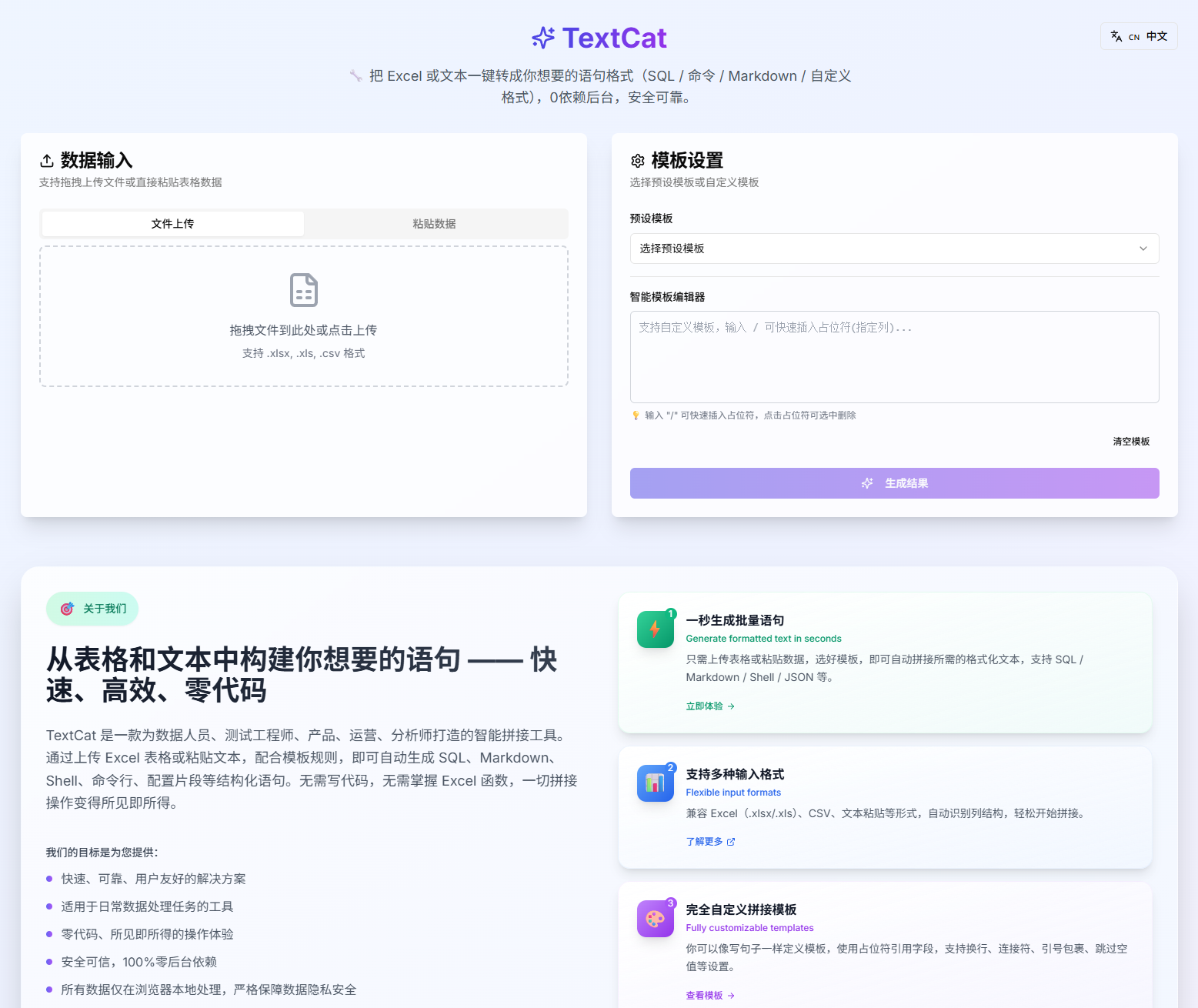Click the 关于我们 badge
The height and width of the screenshot is (1008, 1198).
pos(92,609)
